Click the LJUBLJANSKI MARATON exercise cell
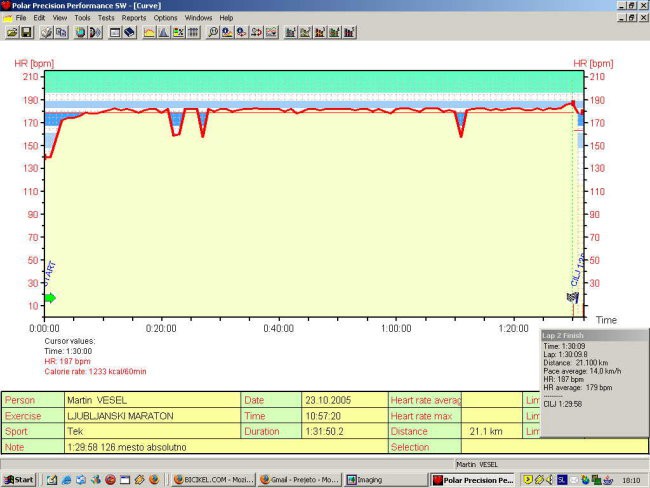This screenshot has width=650, height=488. pos(152,416)
